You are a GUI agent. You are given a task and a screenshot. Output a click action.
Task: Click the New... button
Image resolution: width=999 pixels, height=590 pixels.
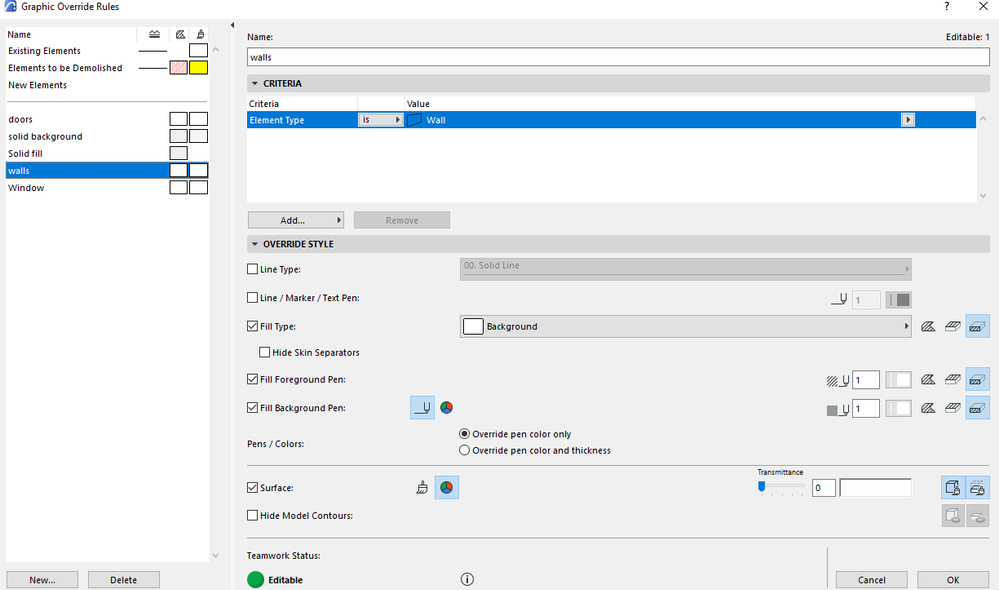(x=42, y=580)
